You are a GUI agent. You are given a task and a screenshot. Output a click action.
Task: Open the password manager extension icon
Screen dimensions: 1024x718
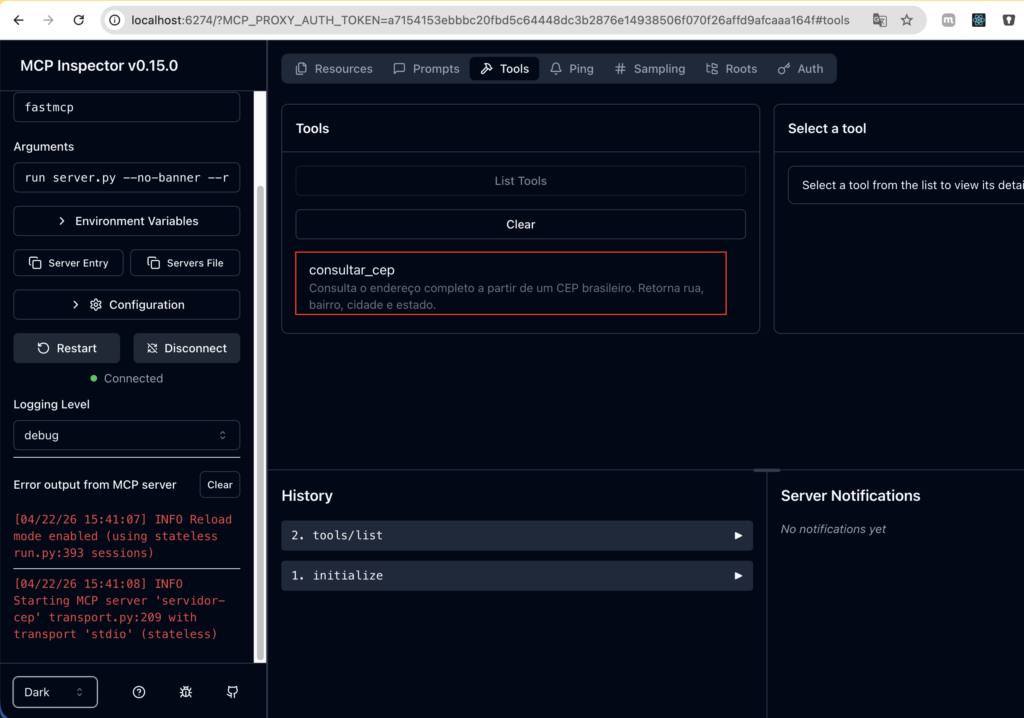(x=1009, y=20)
